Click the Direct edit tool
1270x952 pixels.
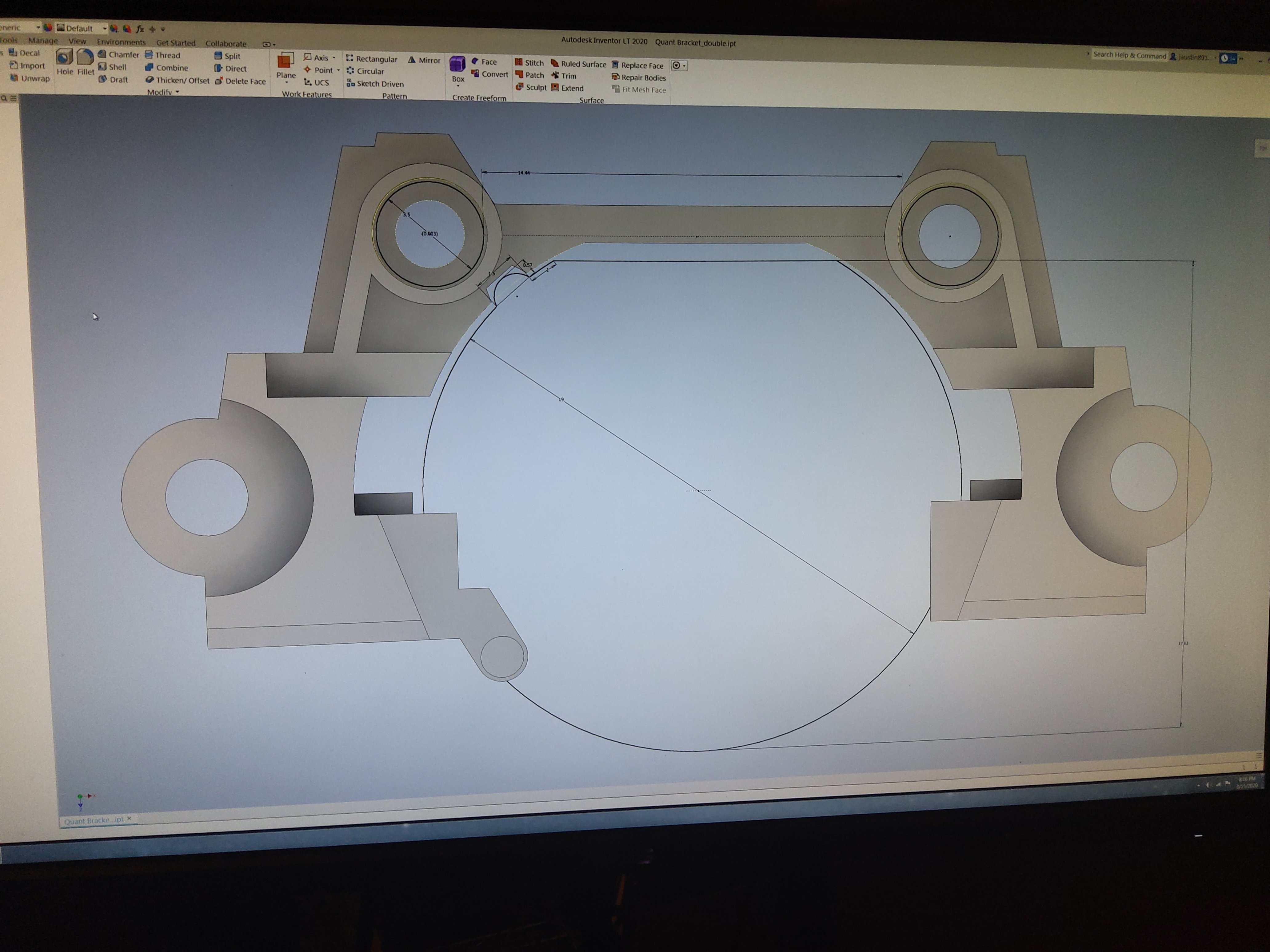tap(230, 69)
